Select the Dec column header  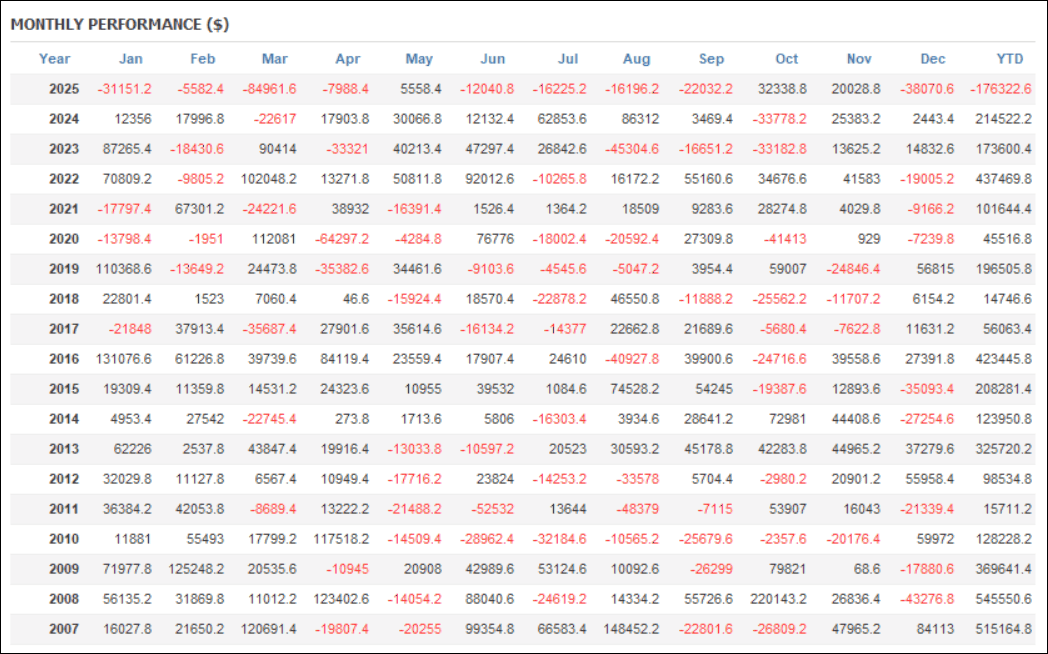point(933,59)
